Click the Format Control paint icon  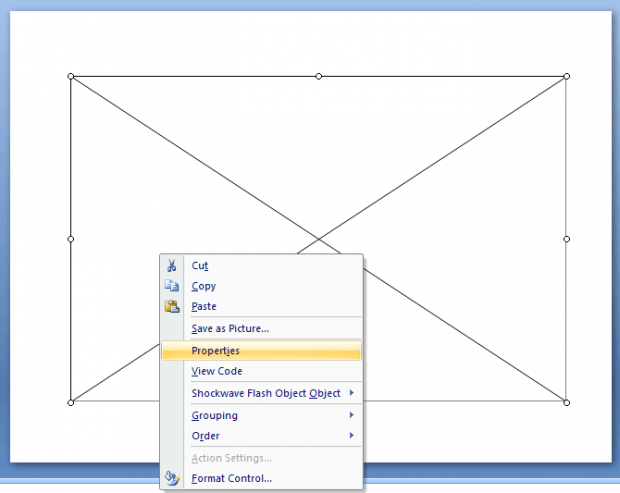pyautogui.click(x=172, y=478)
